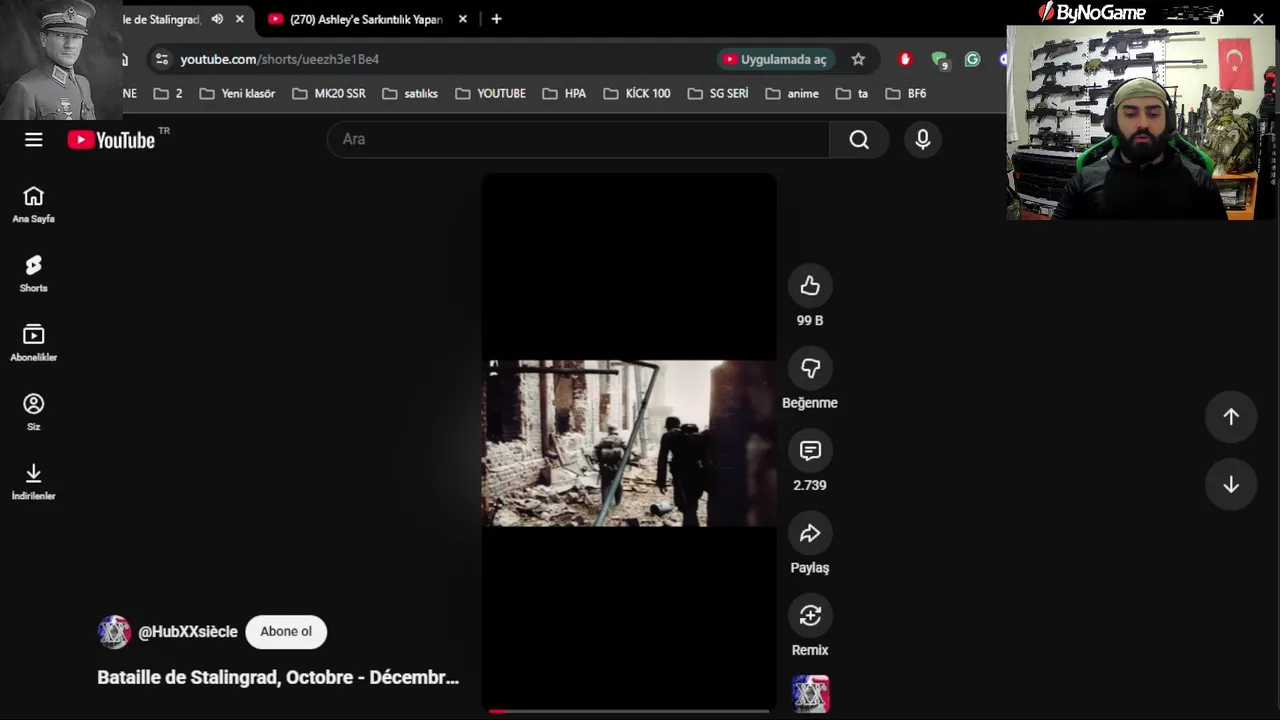Open the Siz profile section
Viewport: 1280px width, 720px height.
click(34, 412)
